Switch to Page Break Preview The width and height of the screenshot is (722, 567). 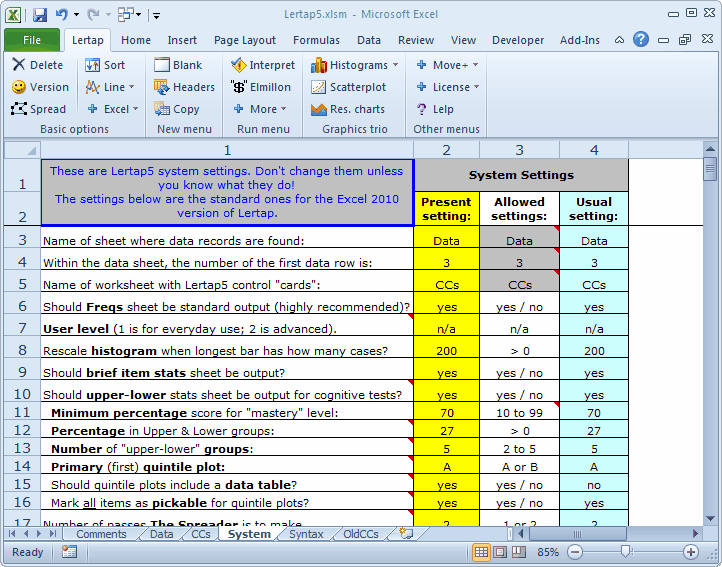click(x=519, y=551)
